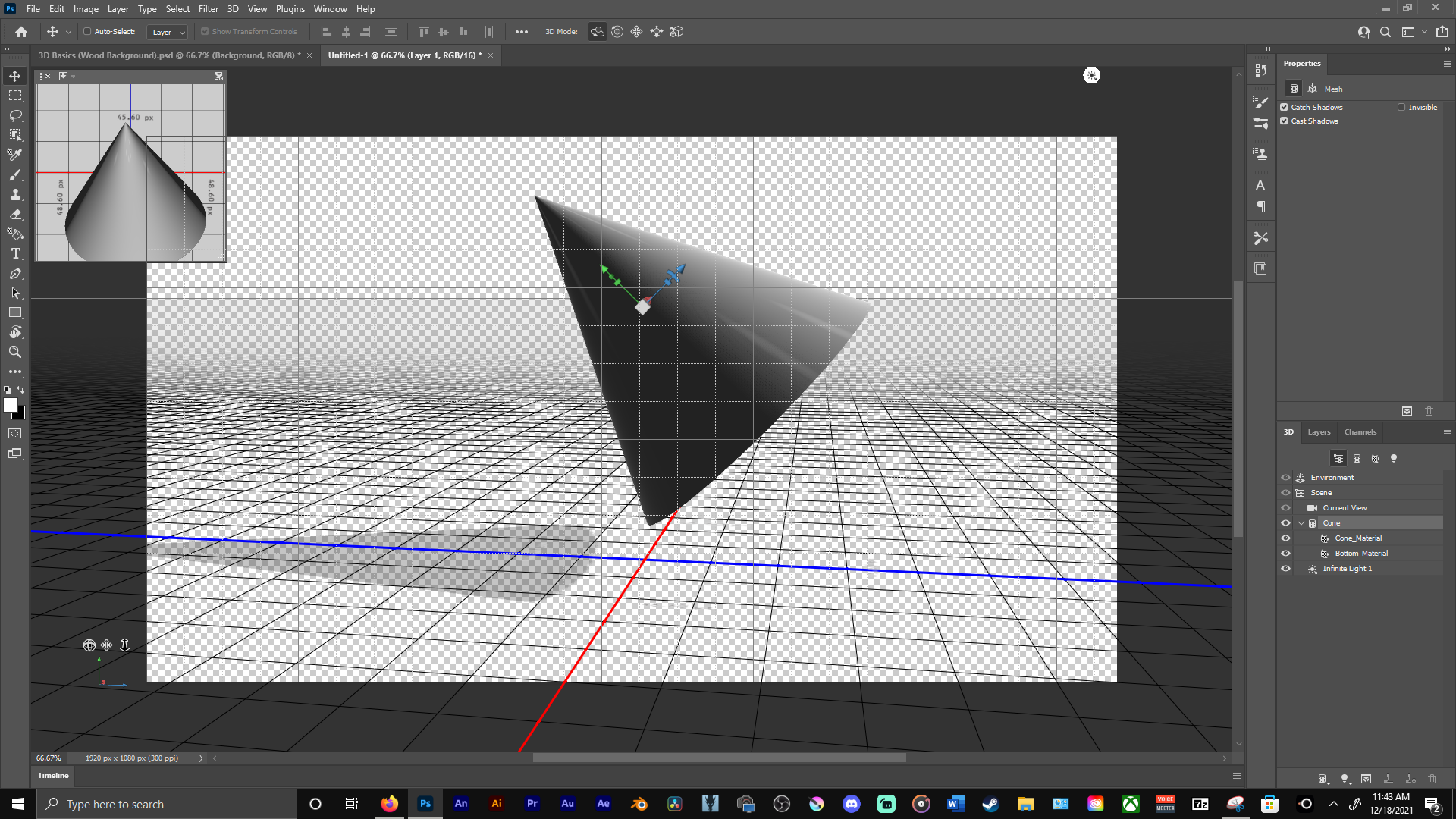Click the 3D pan tool icon

coord(106,645)
